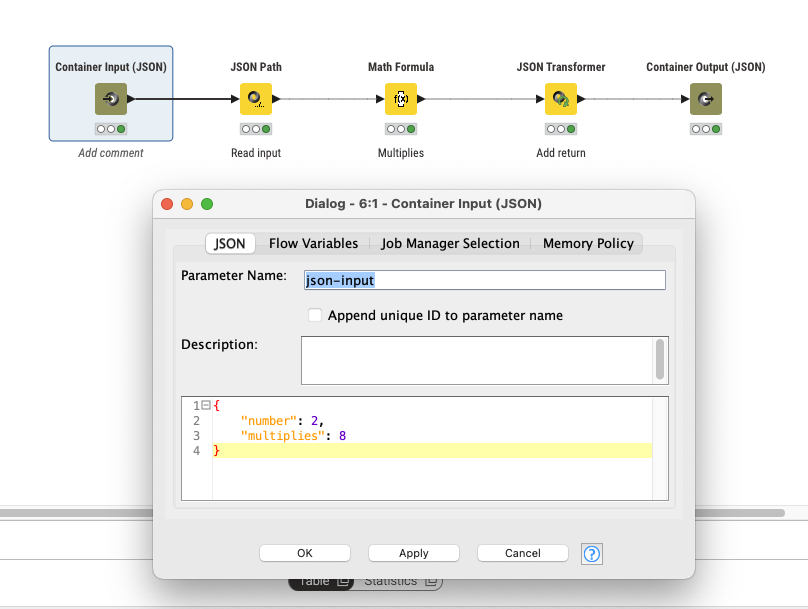
Task: Switch to the Flow Variables tab
Action: (313, 243)
